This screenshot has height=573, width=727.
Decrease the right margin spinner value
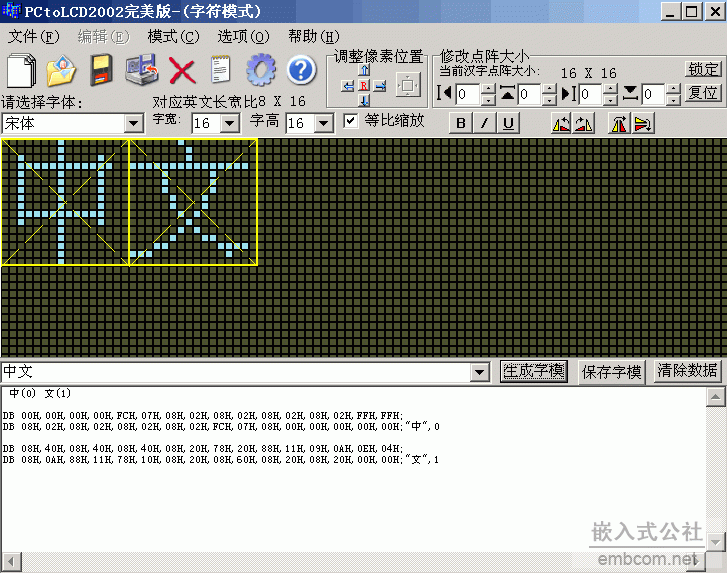611,99
